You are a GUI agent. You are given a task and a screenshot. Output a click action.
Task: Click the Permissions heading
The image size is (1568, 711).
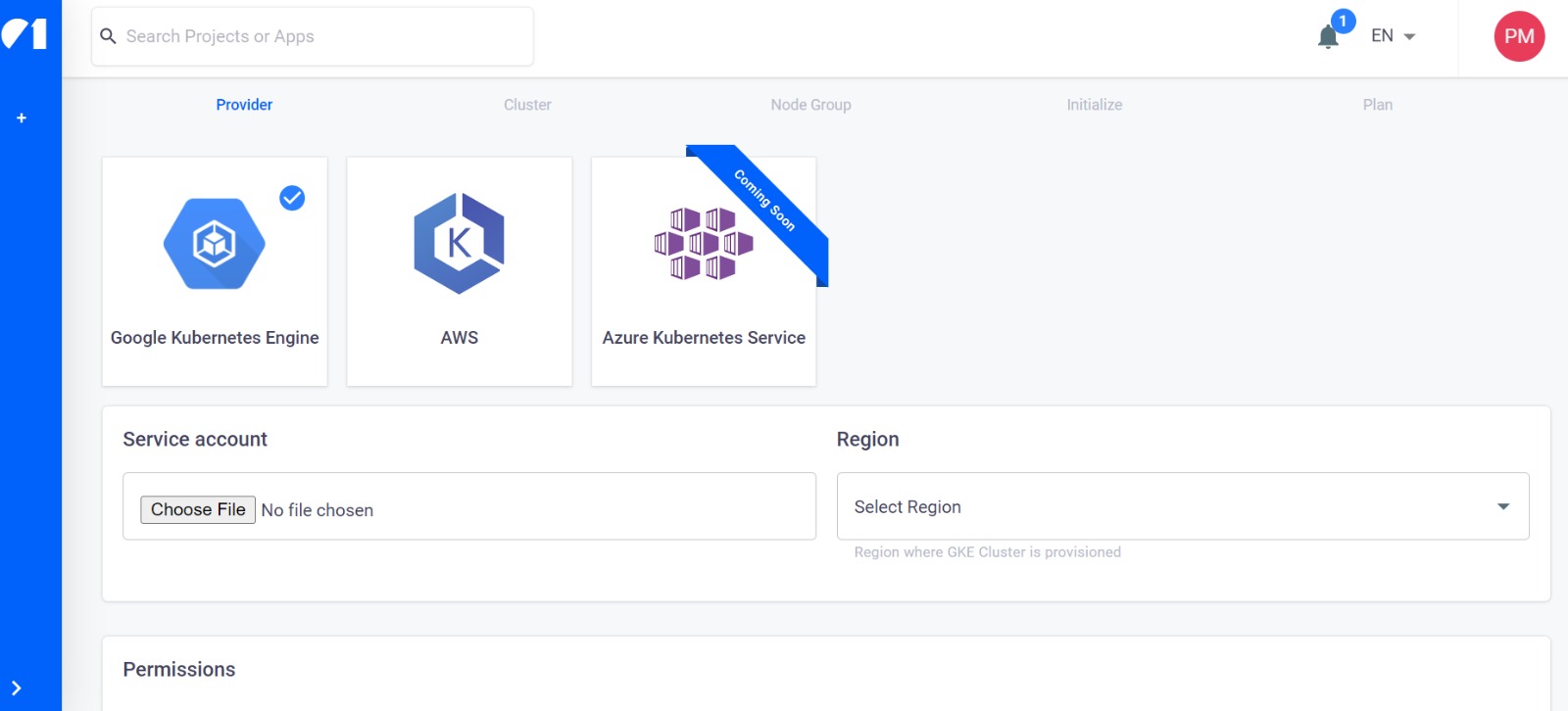click(x=179, y=670)
